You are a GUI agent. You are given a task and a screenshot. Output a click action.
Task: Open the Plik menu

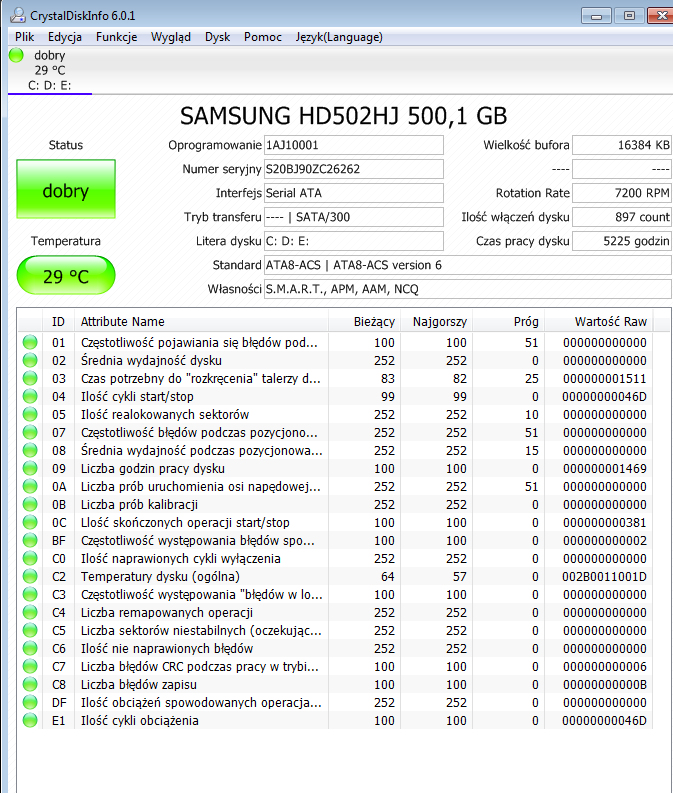click(24, 37)
